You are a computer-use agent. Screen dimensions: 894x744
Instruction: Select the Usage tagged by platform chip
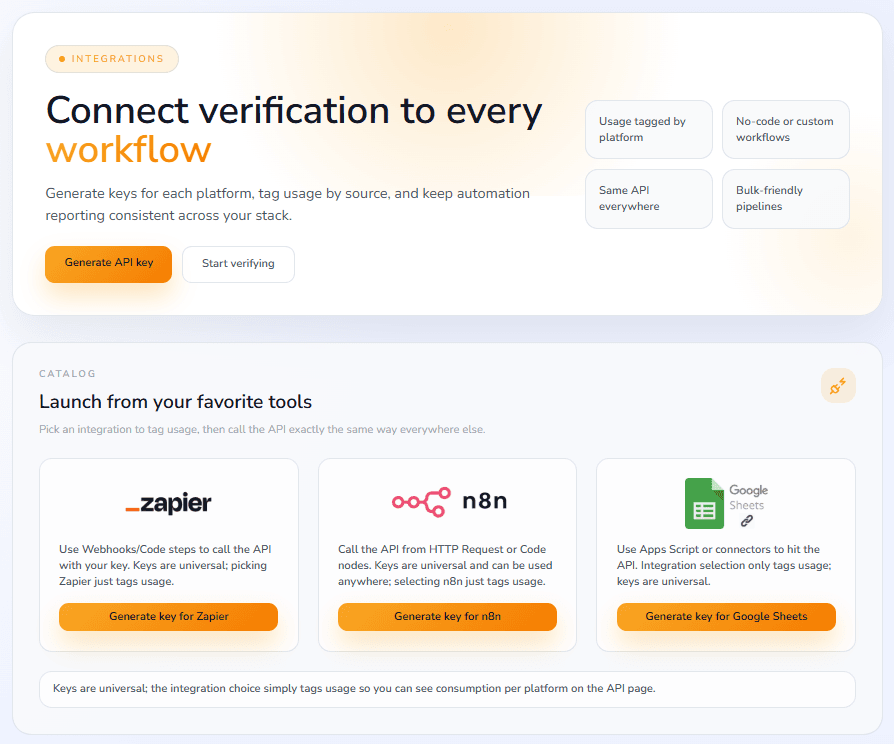[x=649, y=129]
